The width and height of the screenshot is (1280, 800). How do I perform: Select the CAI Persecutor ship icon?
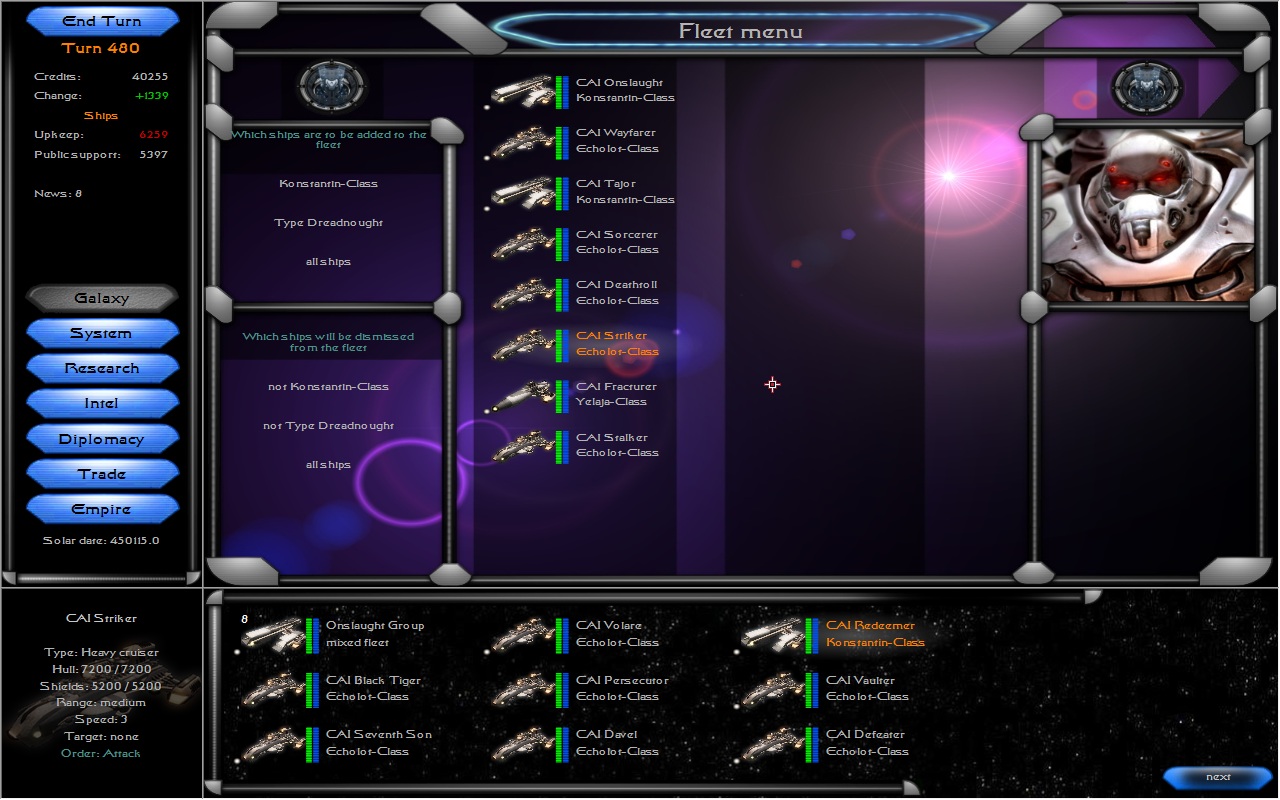pyautogui.click(x=522, y=689)
